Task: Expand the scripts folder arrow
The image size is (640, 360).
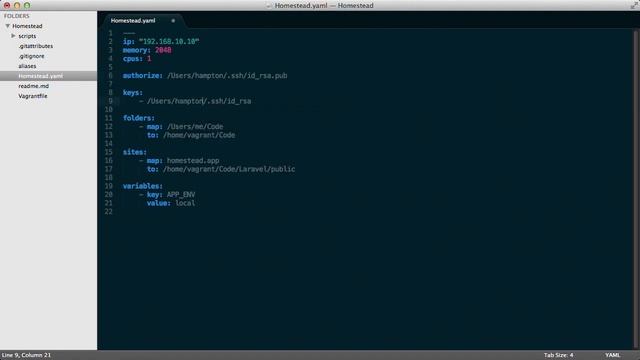Action: click(x=13, y=36)
